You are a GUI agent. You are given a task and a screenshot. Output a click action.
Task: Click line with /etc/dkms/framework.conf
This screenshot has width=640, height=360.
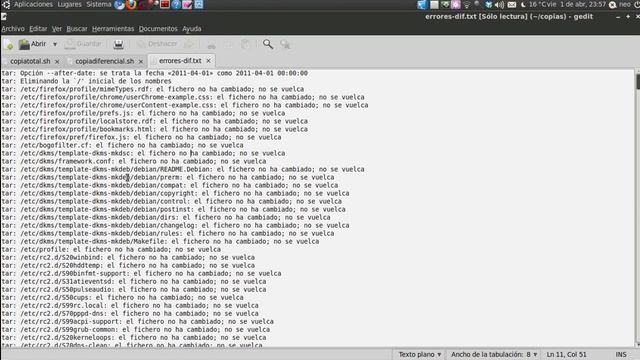[134, 161]
